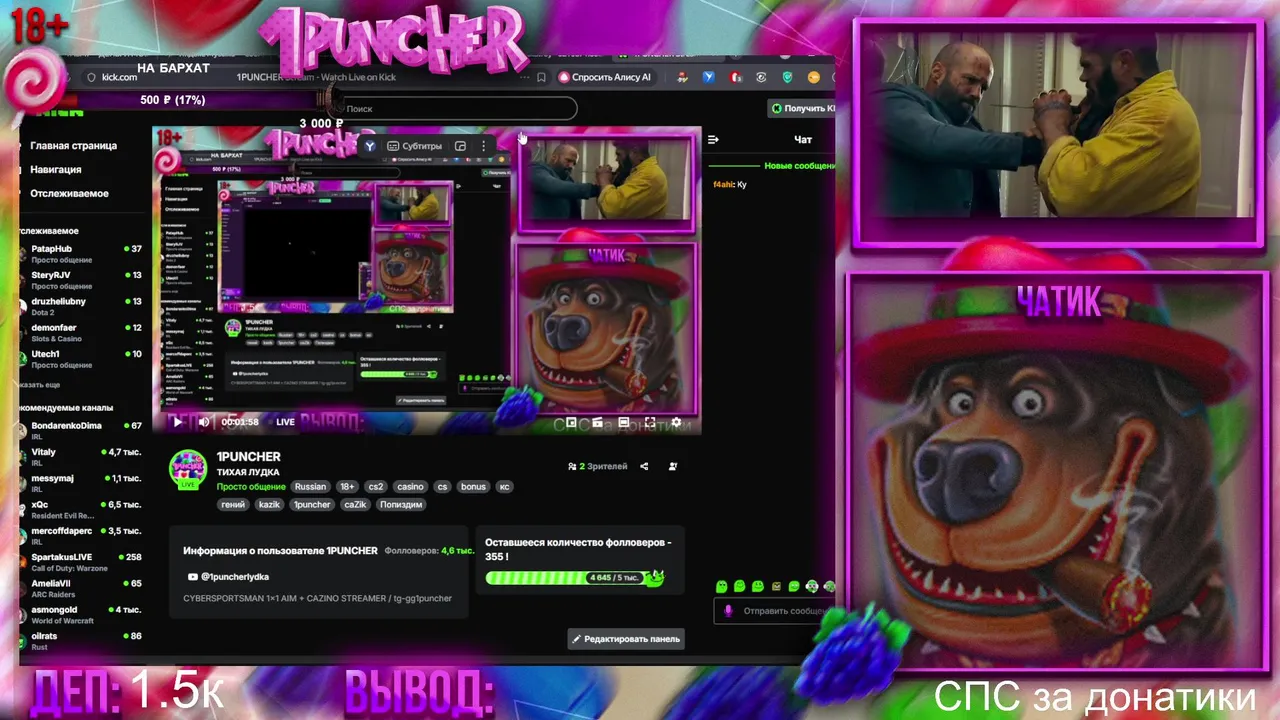
Task: Click the kick.com address bar
Action: (120, 77)
